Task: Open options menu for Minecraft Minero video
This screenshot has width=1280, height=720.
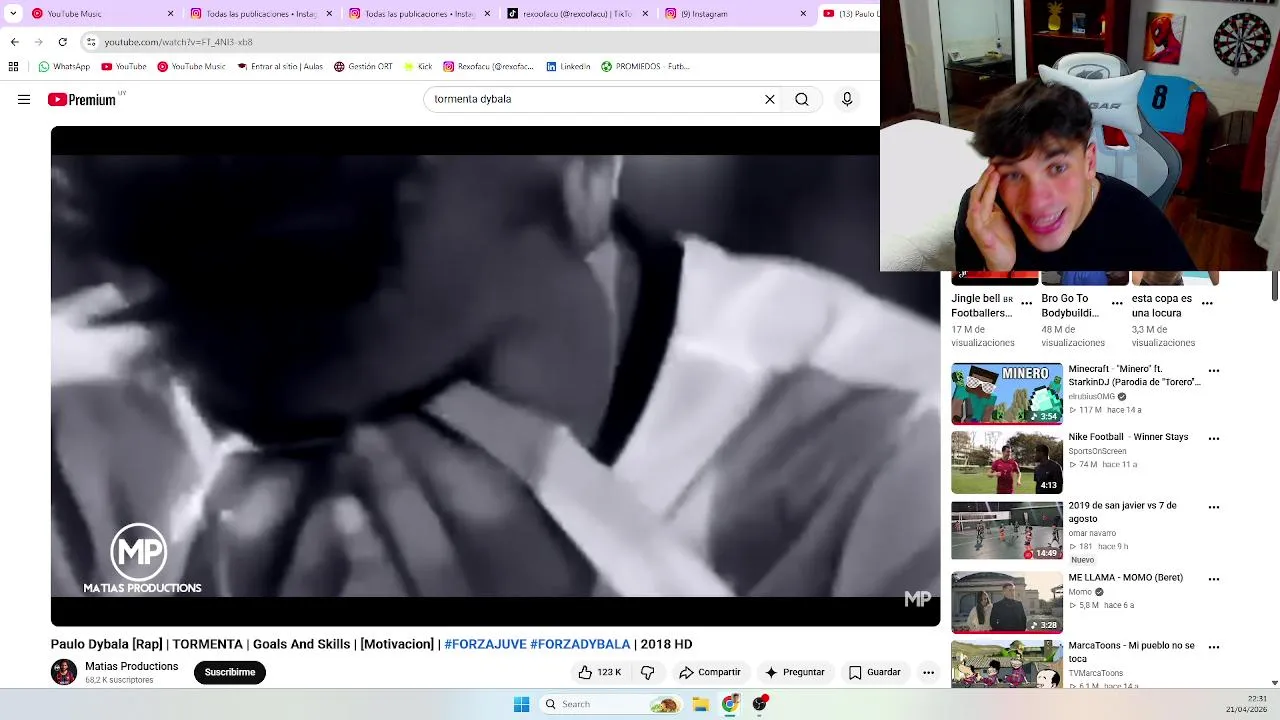Action: [1214, 371]
